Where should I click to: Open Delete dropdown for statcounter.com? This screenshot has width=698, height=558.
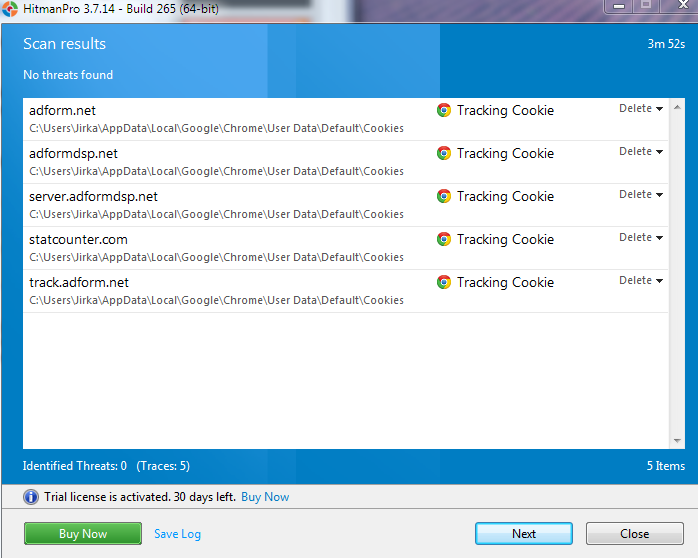(641, 238)
